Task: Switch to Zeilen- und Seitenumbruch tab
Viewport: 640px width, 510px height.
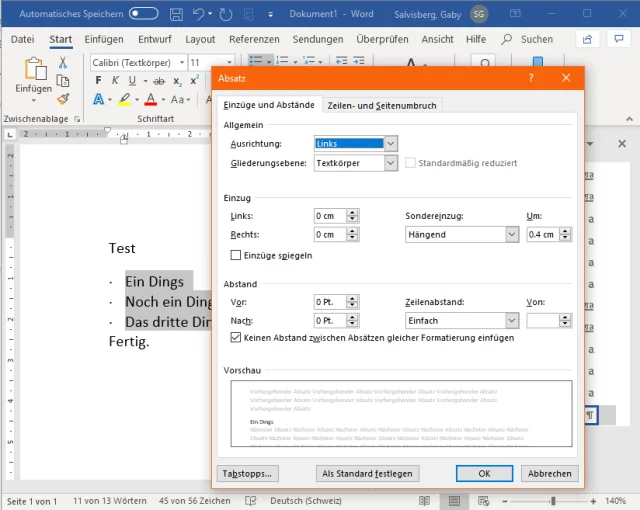Action: [x=382, y=106]
